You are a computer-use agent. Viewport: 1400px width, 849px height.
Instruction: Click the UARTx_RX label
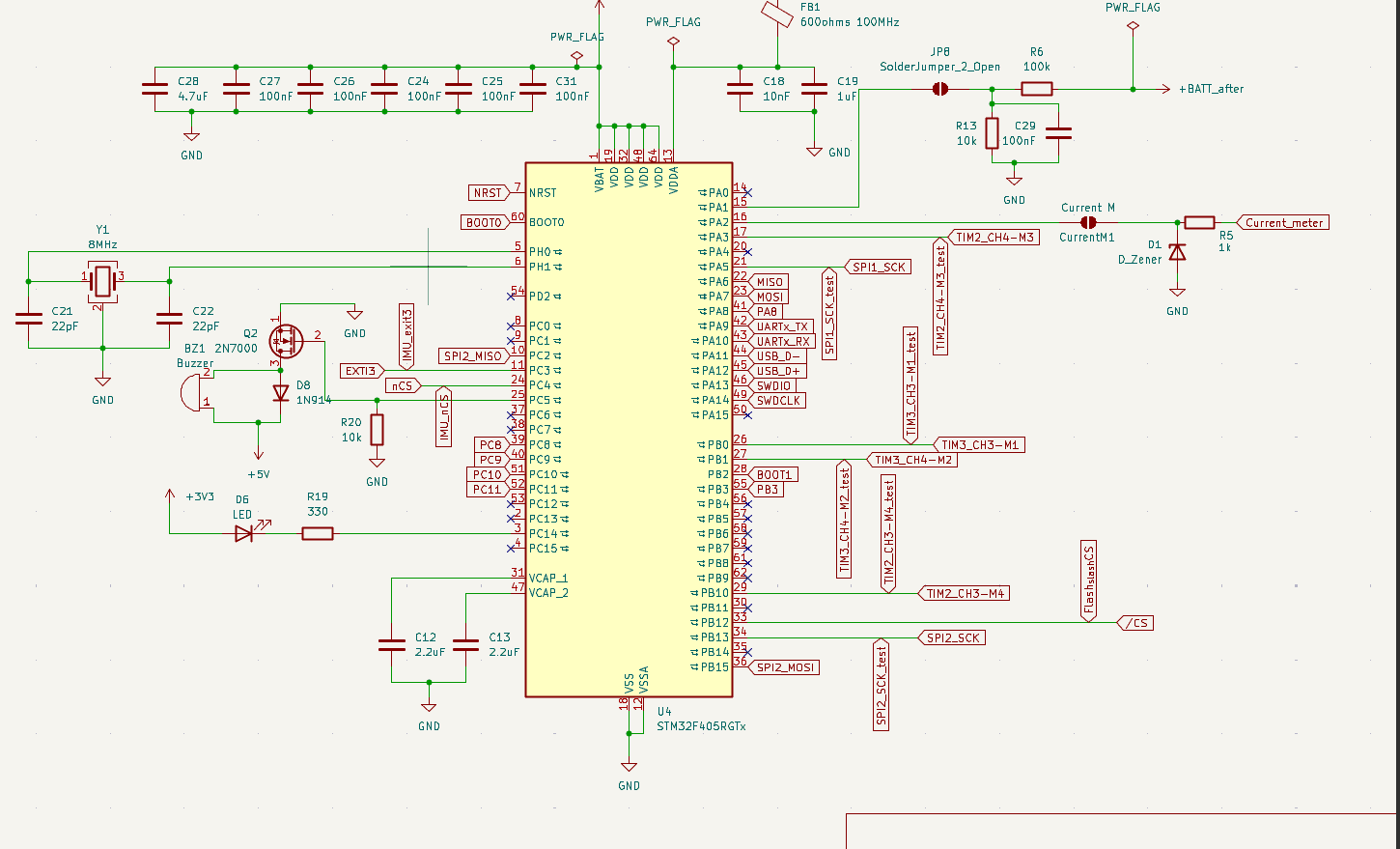point(781,341)
